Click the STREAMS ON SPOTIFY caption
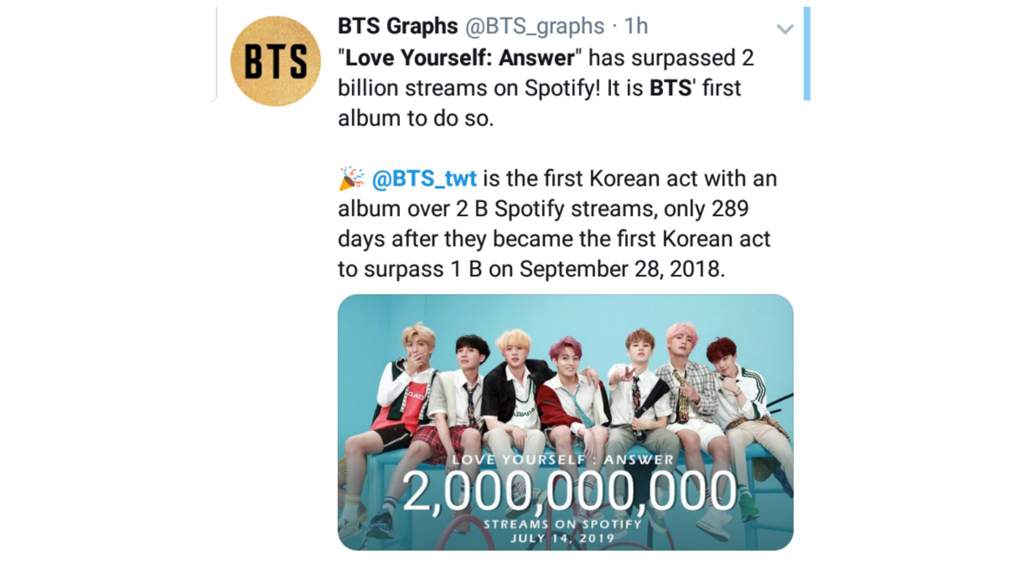 coord(563,524)
